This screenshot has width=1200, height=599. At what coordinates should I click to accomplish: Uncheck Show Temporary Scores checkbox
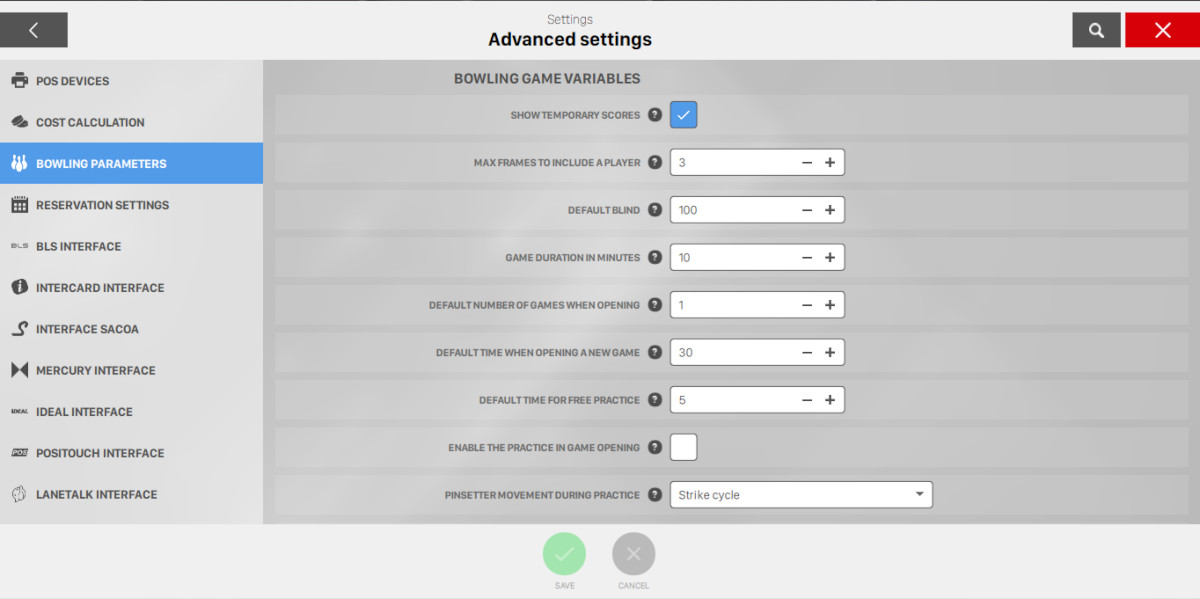[x=683, y=115]
